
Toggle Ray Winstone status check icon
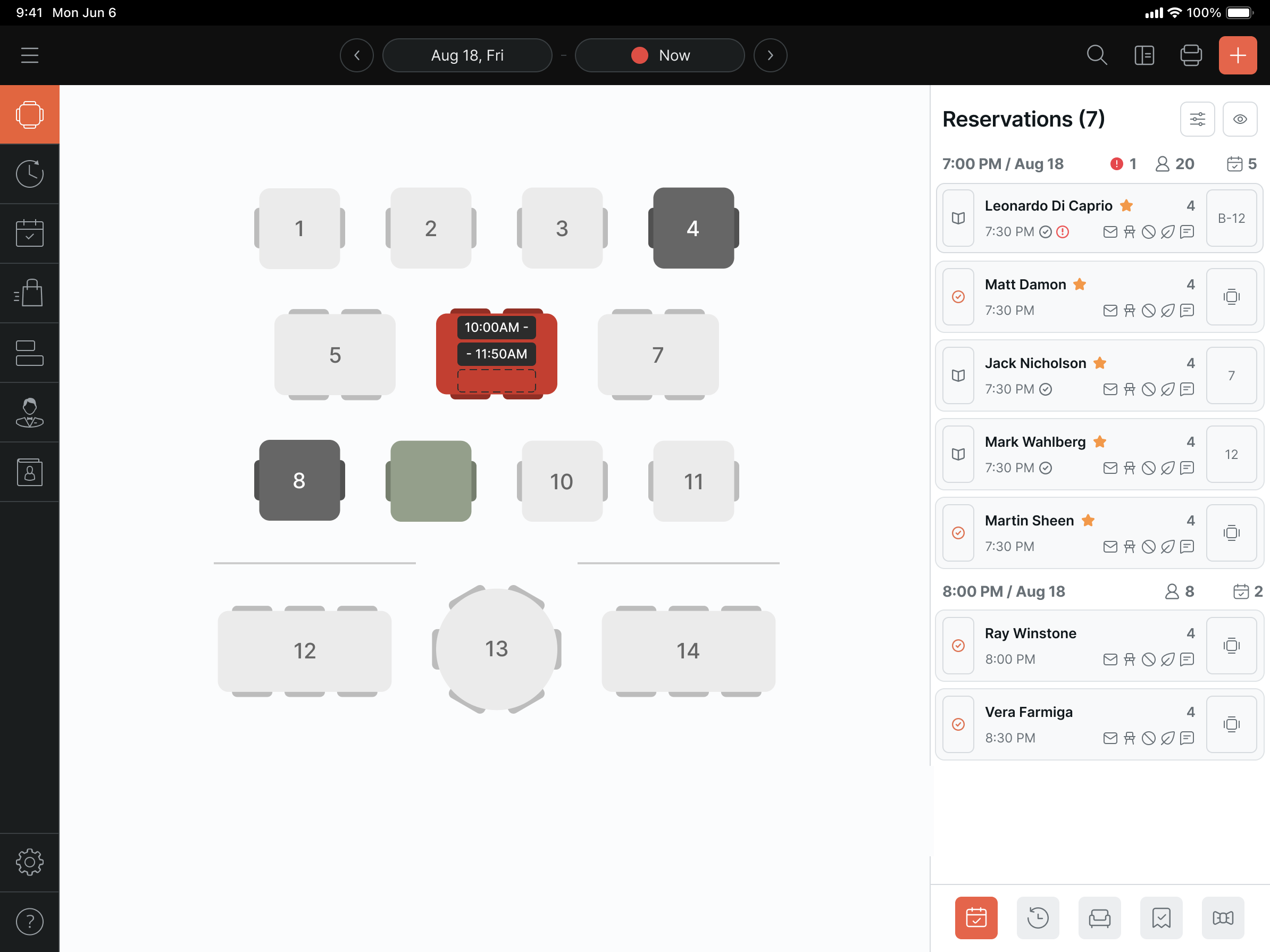958,645
